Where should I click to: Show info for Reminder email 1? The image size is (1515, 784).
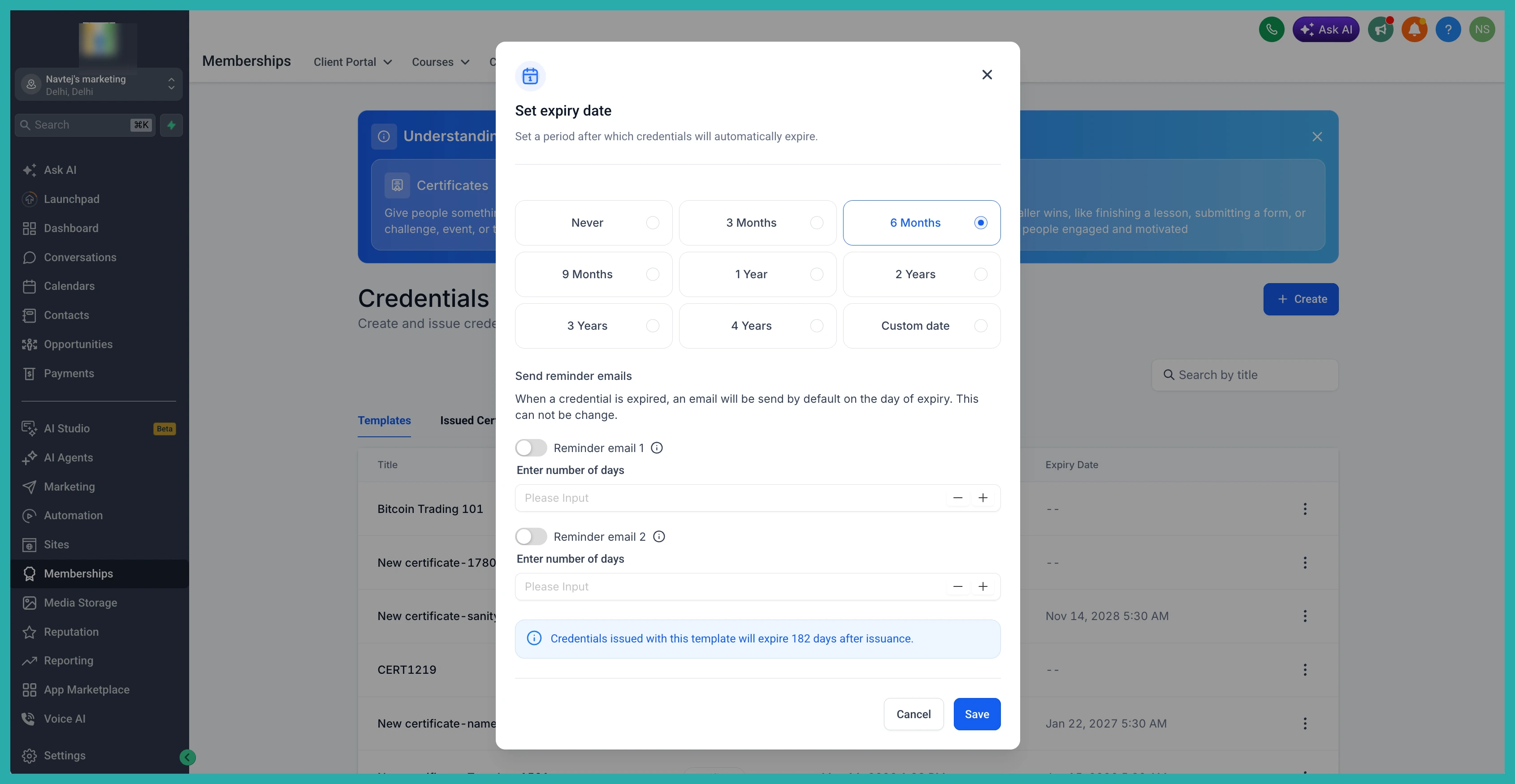(657, 448)
